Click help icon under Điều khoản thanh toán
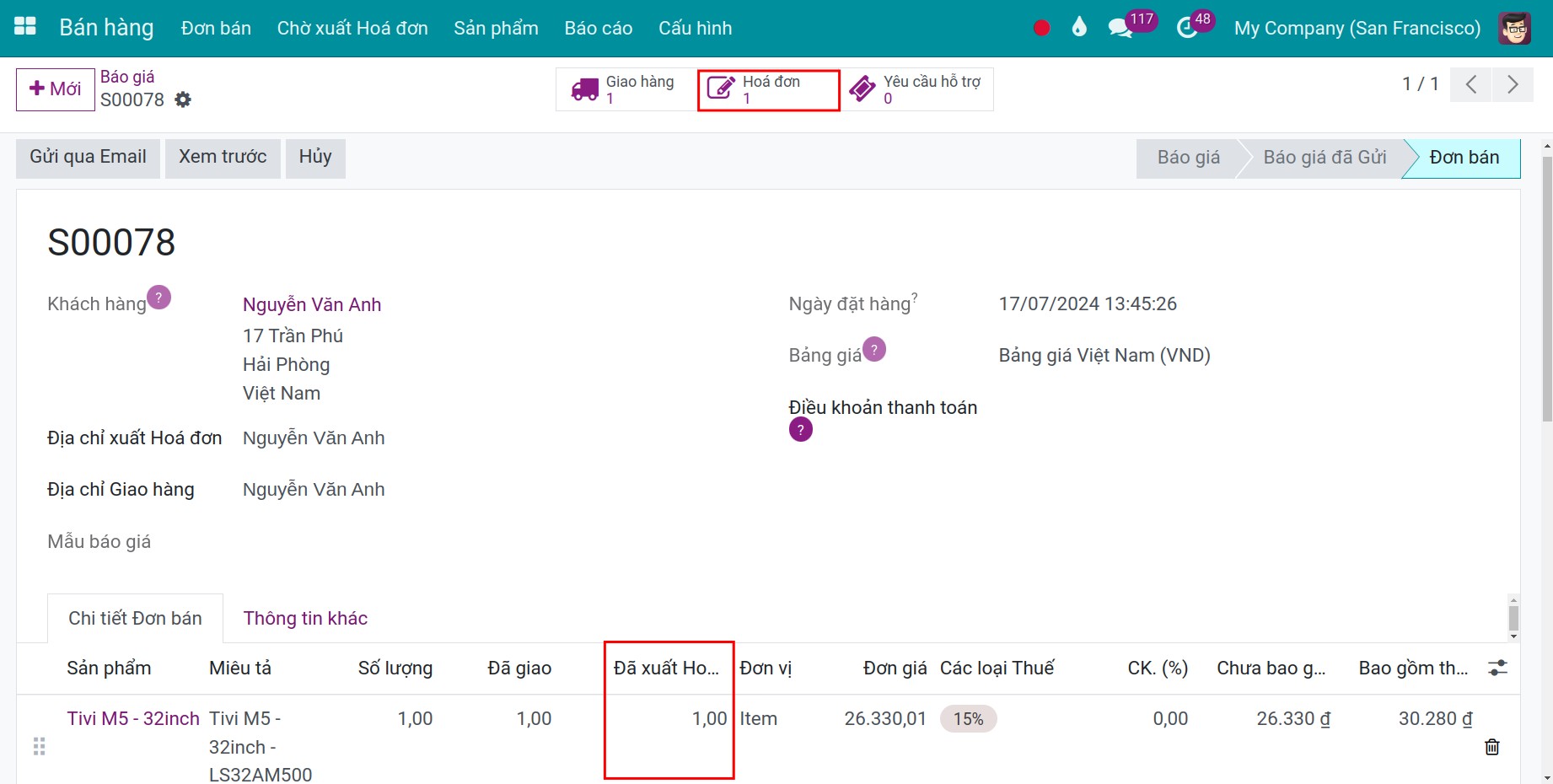This screenshot has height=784, width=1553. coord(800,430)
